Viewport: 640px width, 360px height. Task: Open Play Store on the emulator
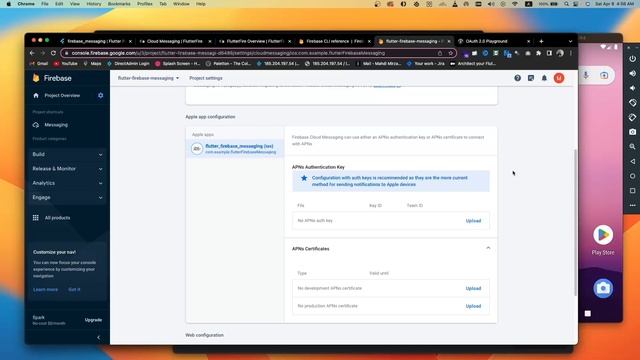(x=603, y=235)
